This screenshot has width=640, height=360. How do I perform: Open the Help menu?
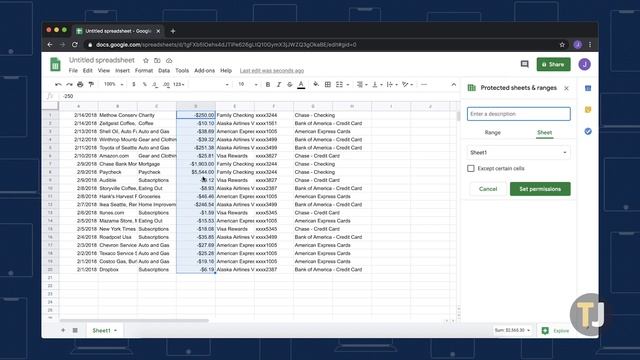pyautogui.click(x=226, y=71)
